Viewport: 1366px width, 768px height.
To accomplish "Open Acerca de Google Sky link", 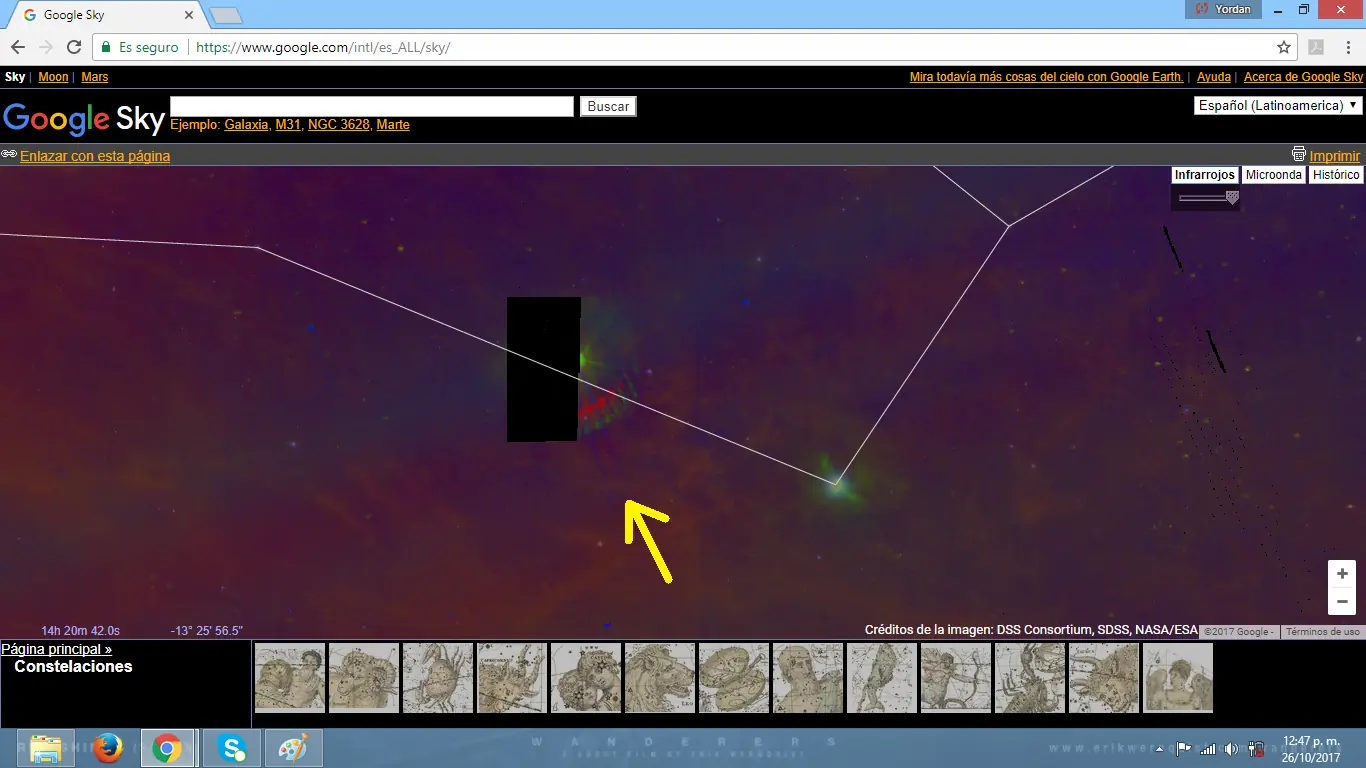I will [1303, 77].
